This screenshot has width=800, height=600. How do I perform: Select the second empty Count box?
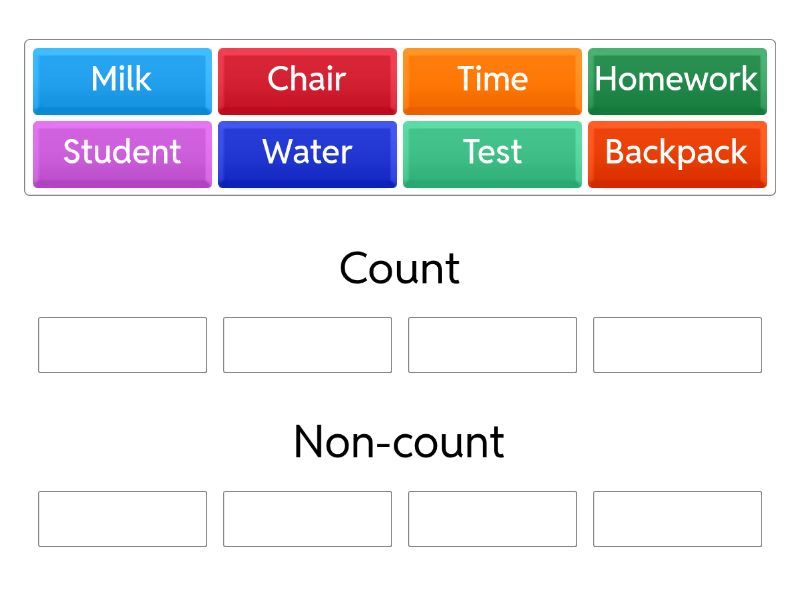coord(307,345)
